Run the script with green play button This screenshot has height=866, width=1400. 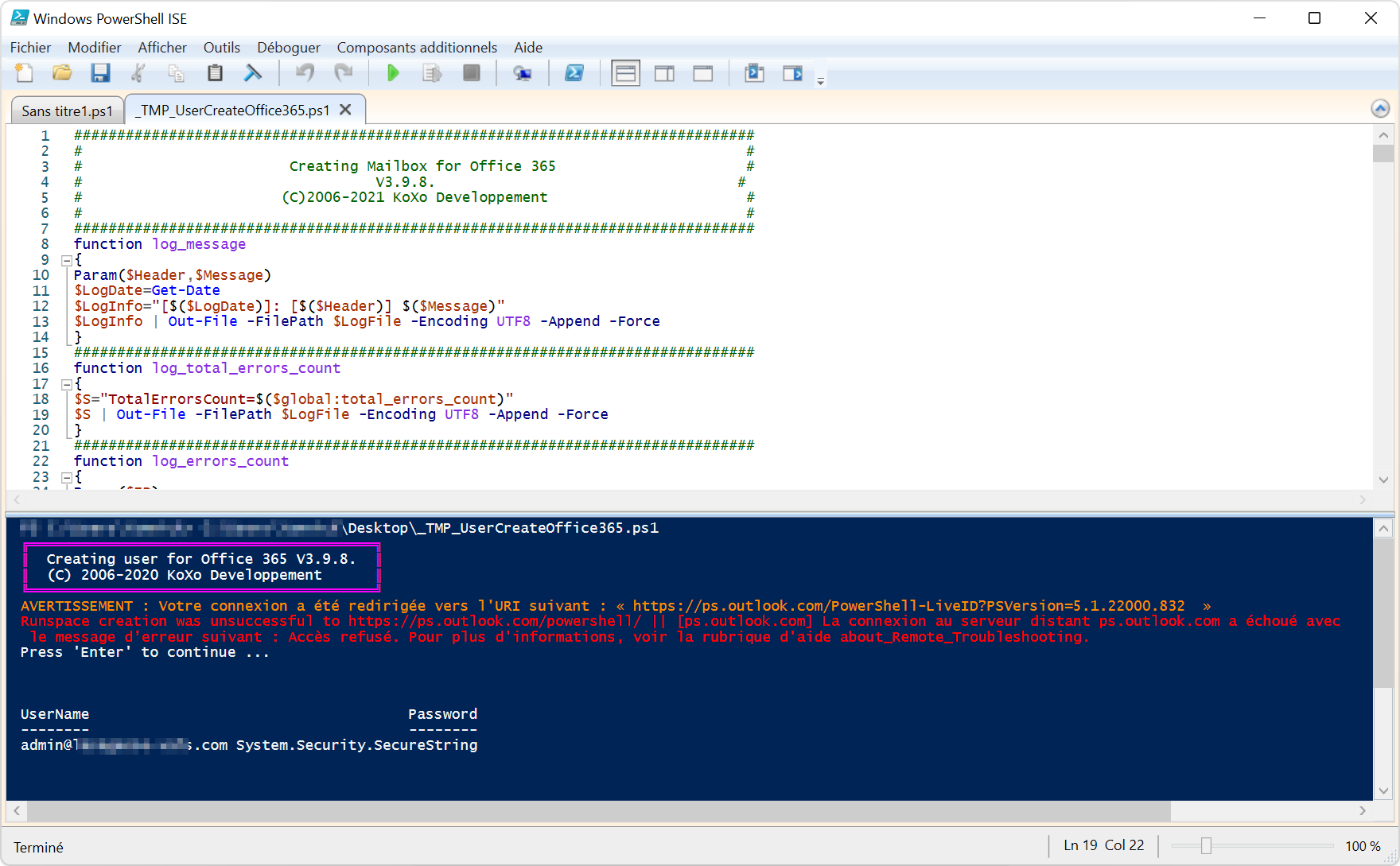pyautogui.click(x=393, y=73)
